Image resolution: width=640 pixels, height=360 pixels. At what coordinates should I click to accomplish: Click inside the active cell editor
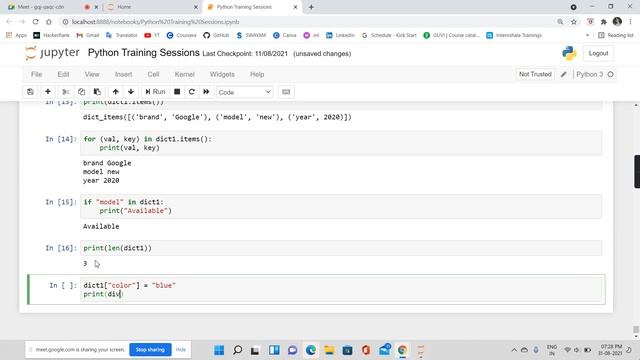341,289
